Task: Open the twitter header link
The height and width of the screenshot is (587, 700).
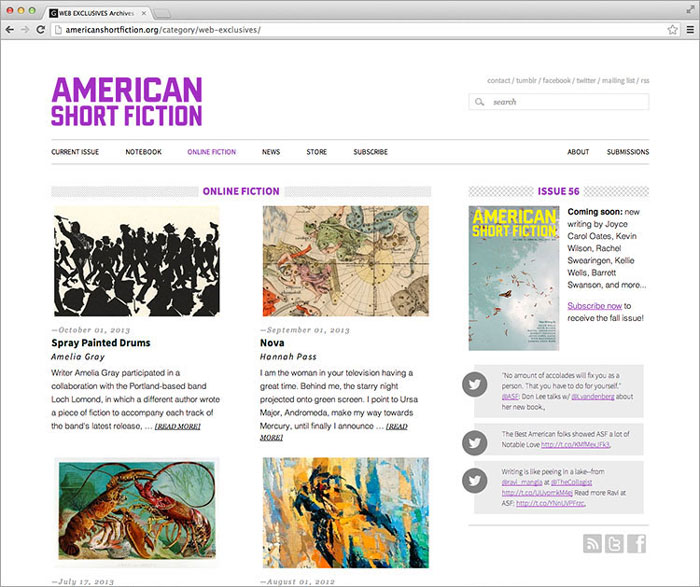Action: pyautogui.click(x=586, y=81)
